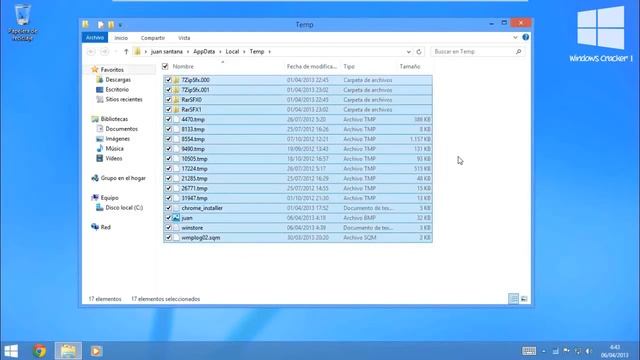The width and height of the screenshot is (640, 360).
Task: Click the Properties quick access toolbar icon
Action: 100,25
